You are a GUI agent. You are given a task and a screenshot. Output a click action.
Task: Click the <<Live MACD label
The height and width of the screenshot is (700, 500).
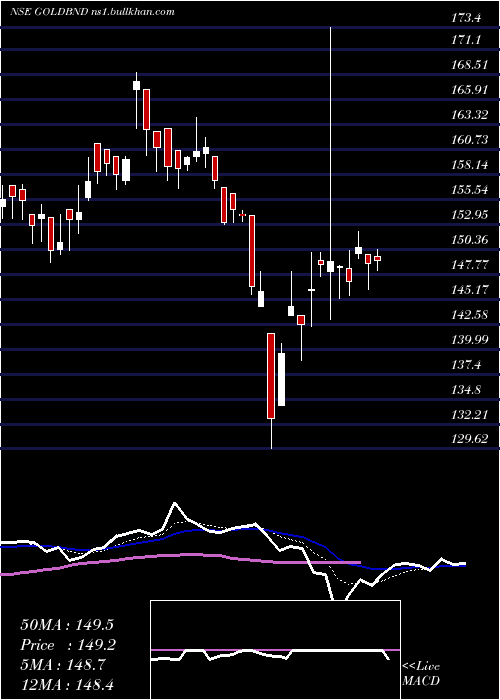[x=421, y=674]
